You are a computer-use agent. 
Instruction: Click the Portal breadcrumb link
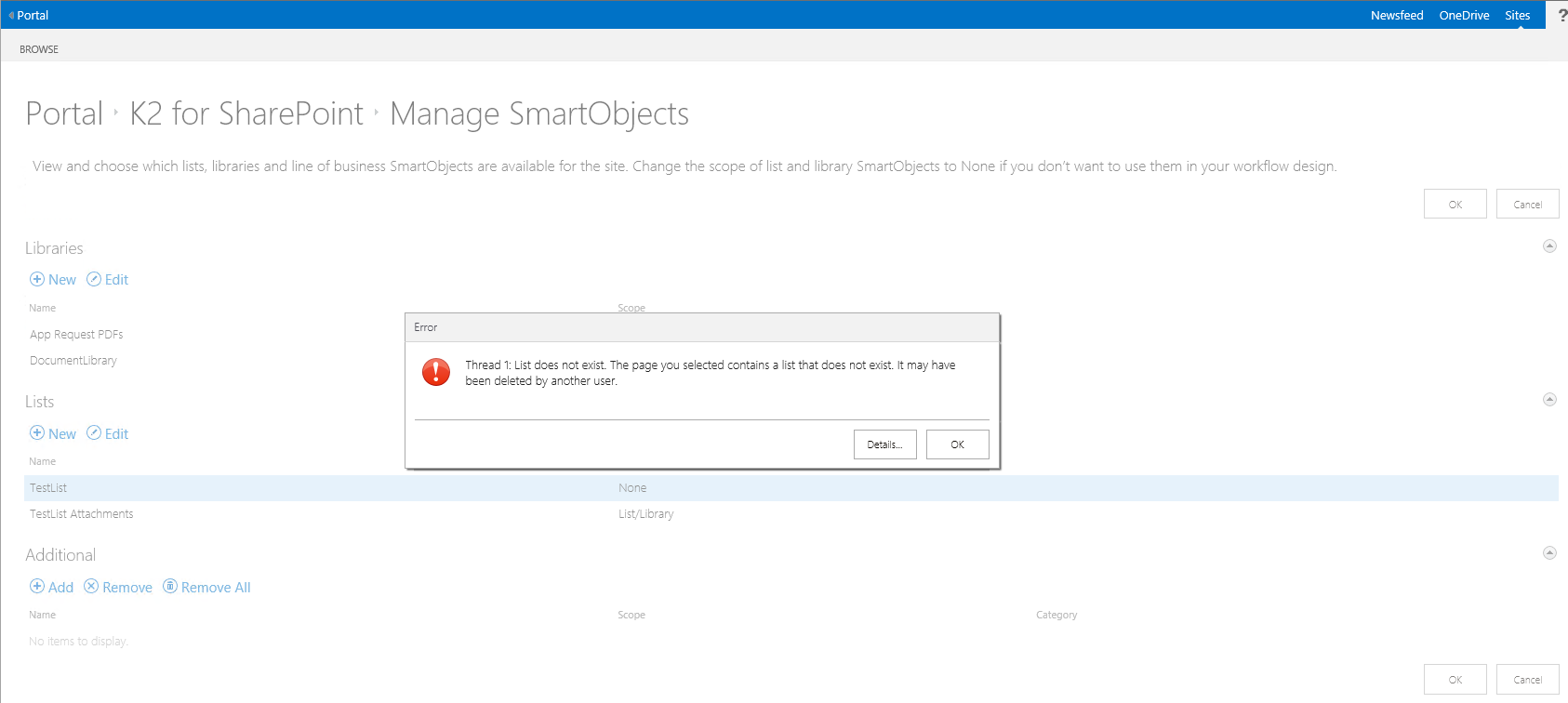[64, 113]
